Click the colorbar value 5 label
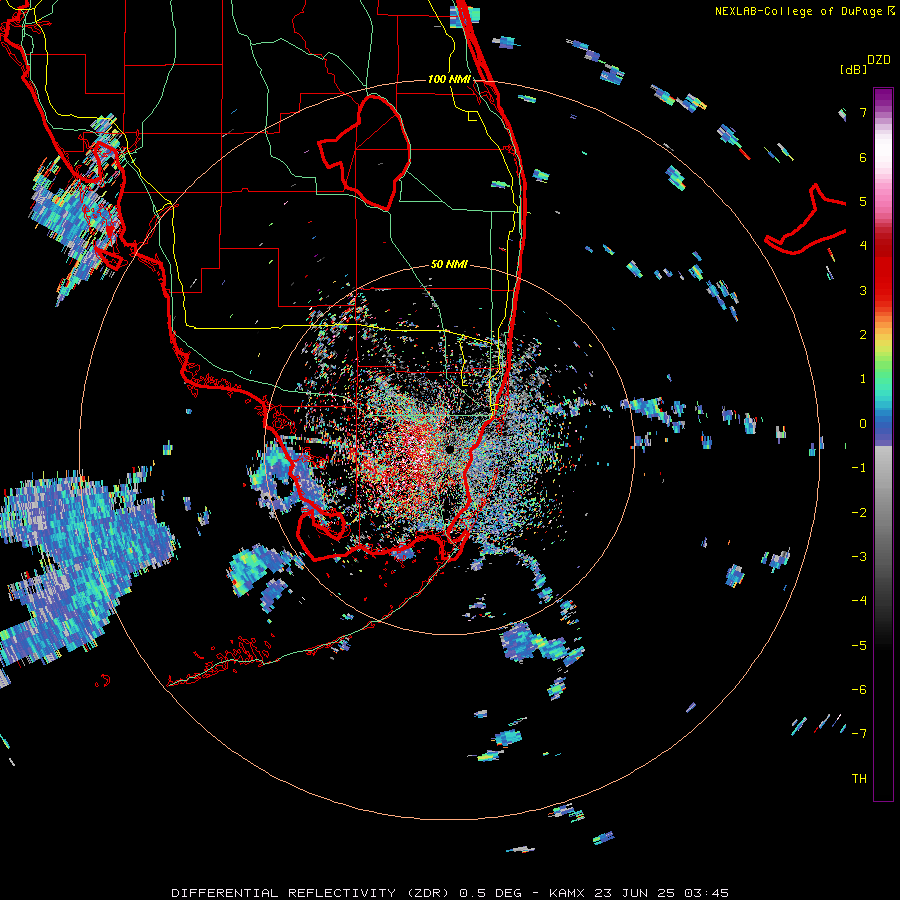The width and height of the screenshot is (900, 900). tap(863, 201)
